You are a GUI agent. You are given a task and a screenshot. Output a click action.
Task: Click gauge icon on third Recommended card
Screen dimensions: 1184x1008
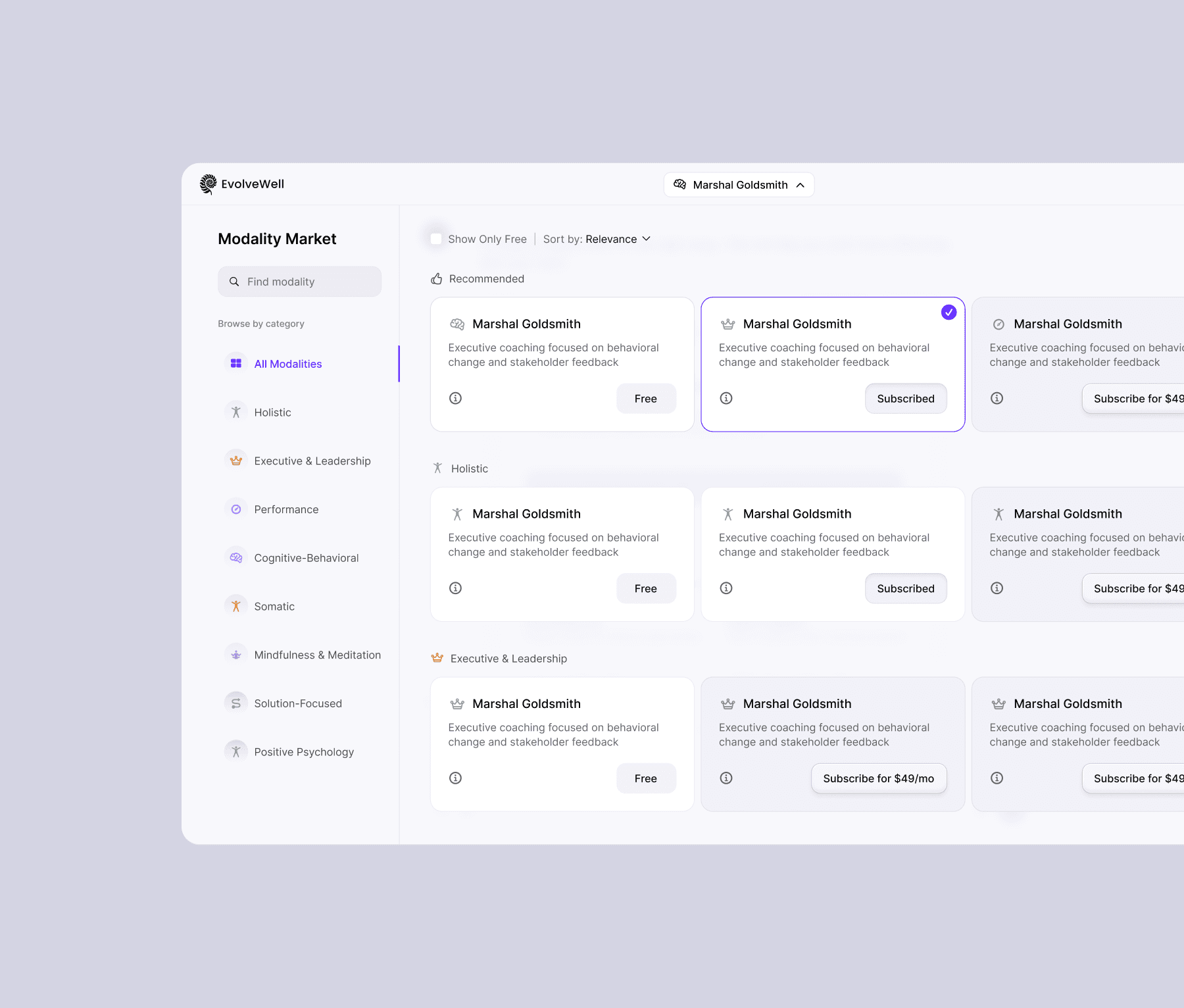(x=999, y=324)
